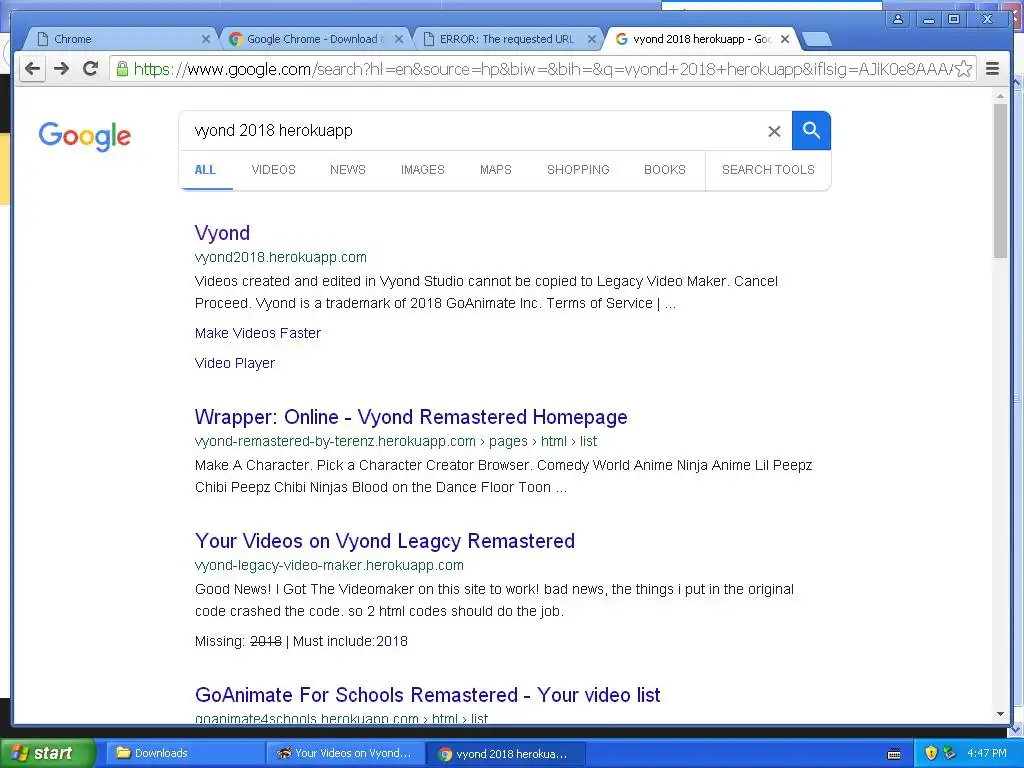Screen dimensions: 1024x768
Task: Open 'GoAnimate For Schools Remastered' result
Action: click(x=427, y=695)
